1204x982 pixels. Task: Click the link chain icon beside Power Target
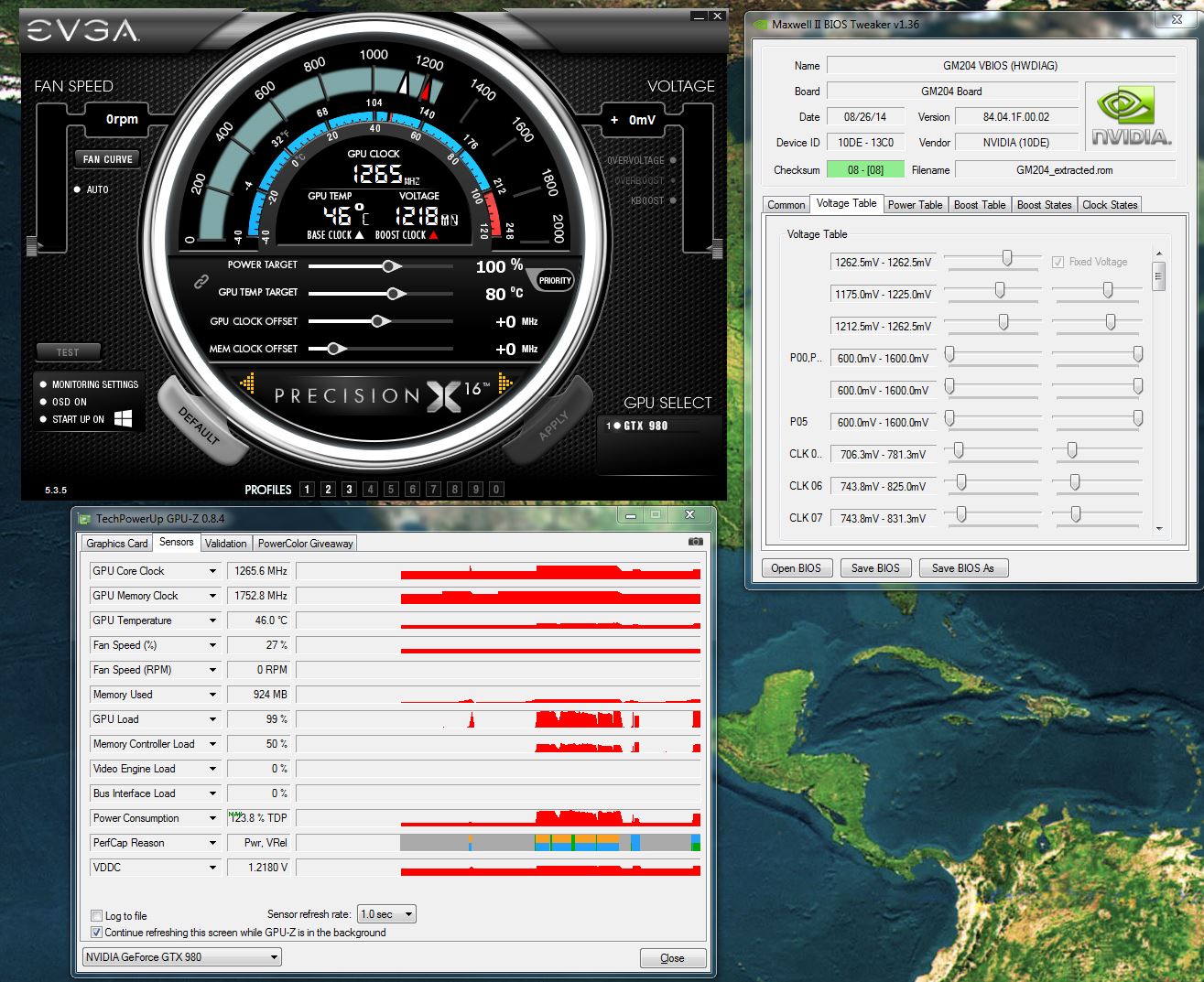(201, 283)
